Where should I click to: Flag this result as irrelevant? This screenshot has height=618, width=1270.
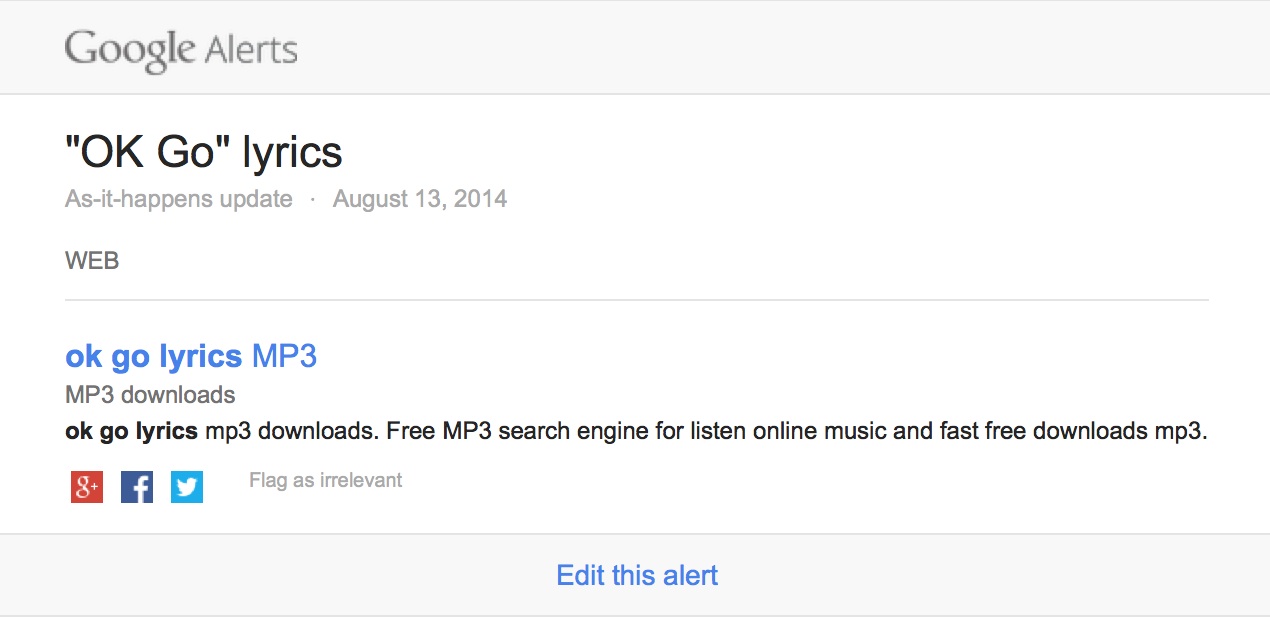325,480
